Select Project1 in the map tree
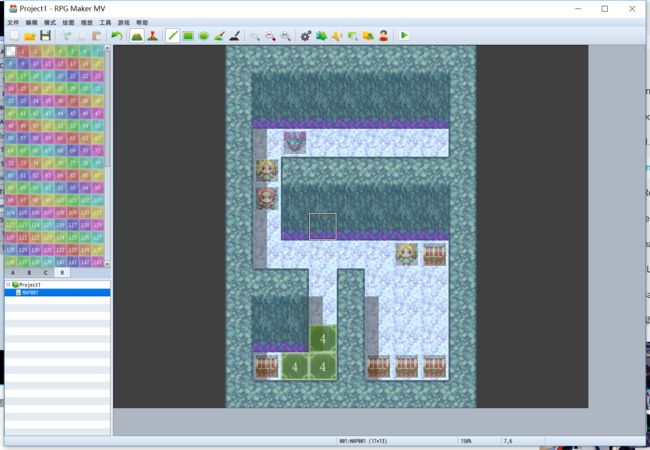 [29, 285]
